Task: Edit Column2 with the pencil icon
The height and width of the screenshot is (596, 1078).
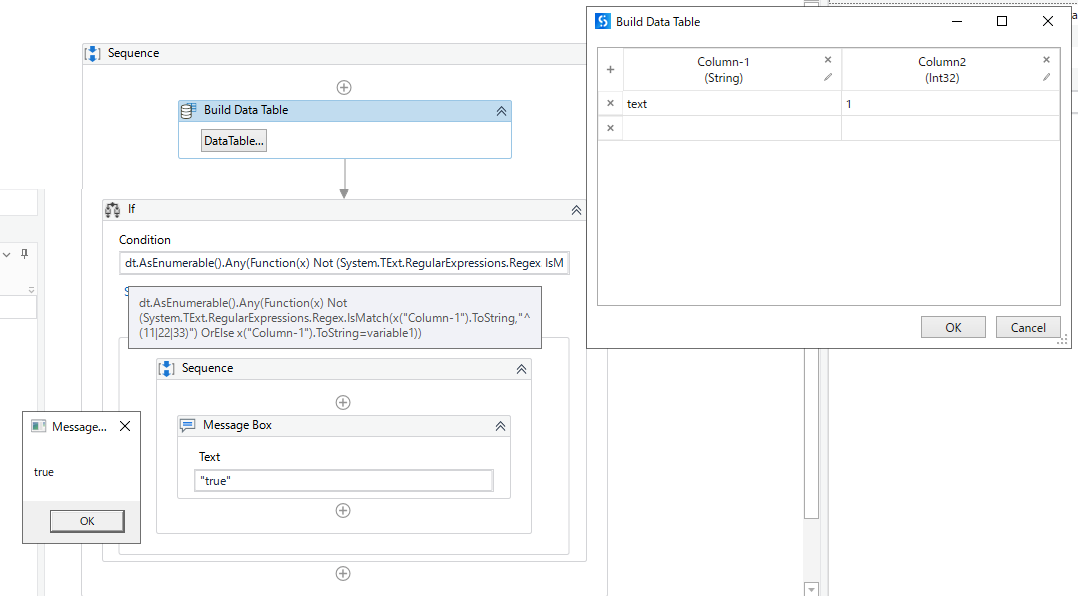Action: 1046,77
